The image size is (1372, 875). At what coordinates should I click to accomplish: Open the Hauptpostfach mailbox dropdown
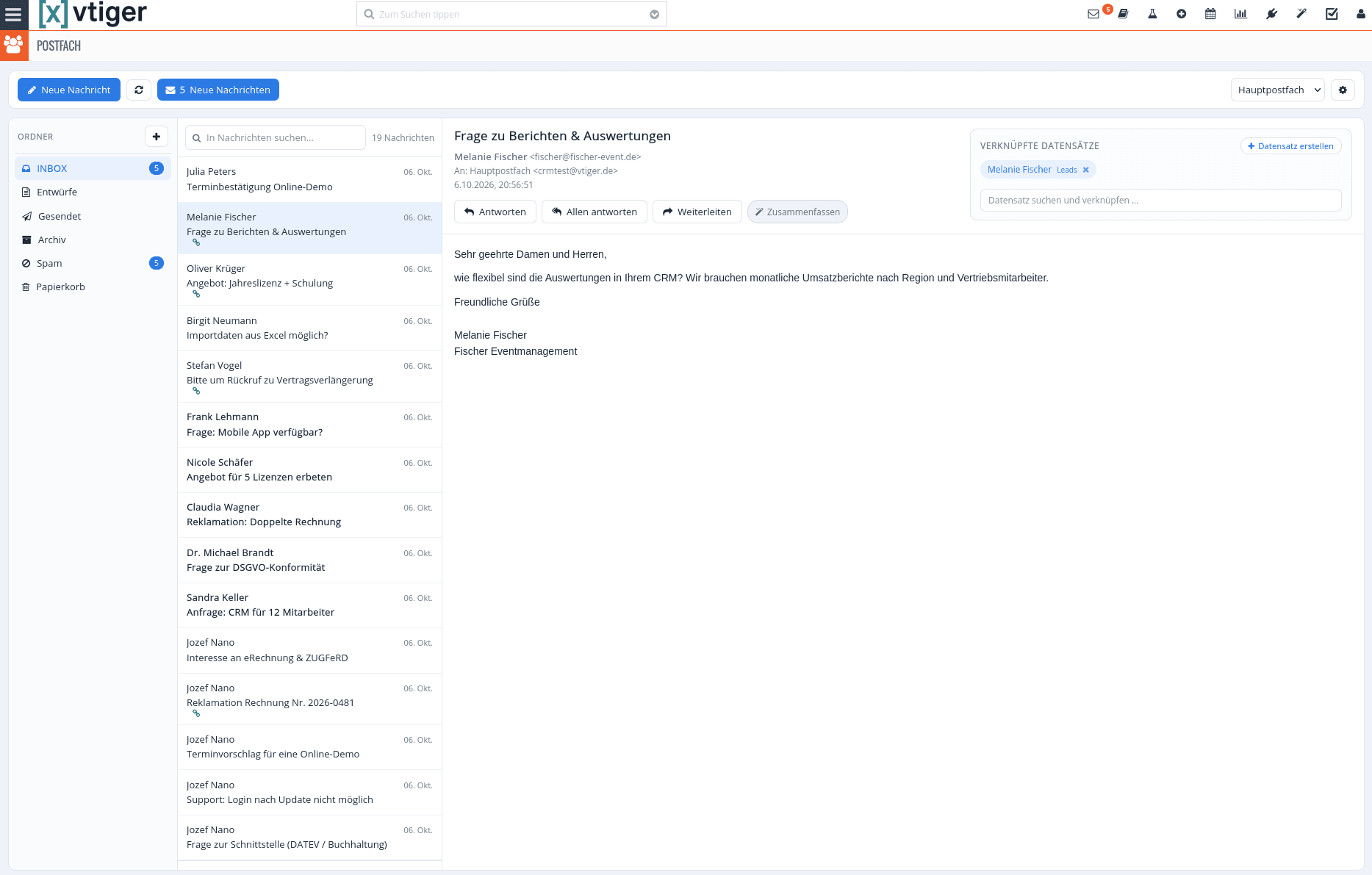(1278, 90)
